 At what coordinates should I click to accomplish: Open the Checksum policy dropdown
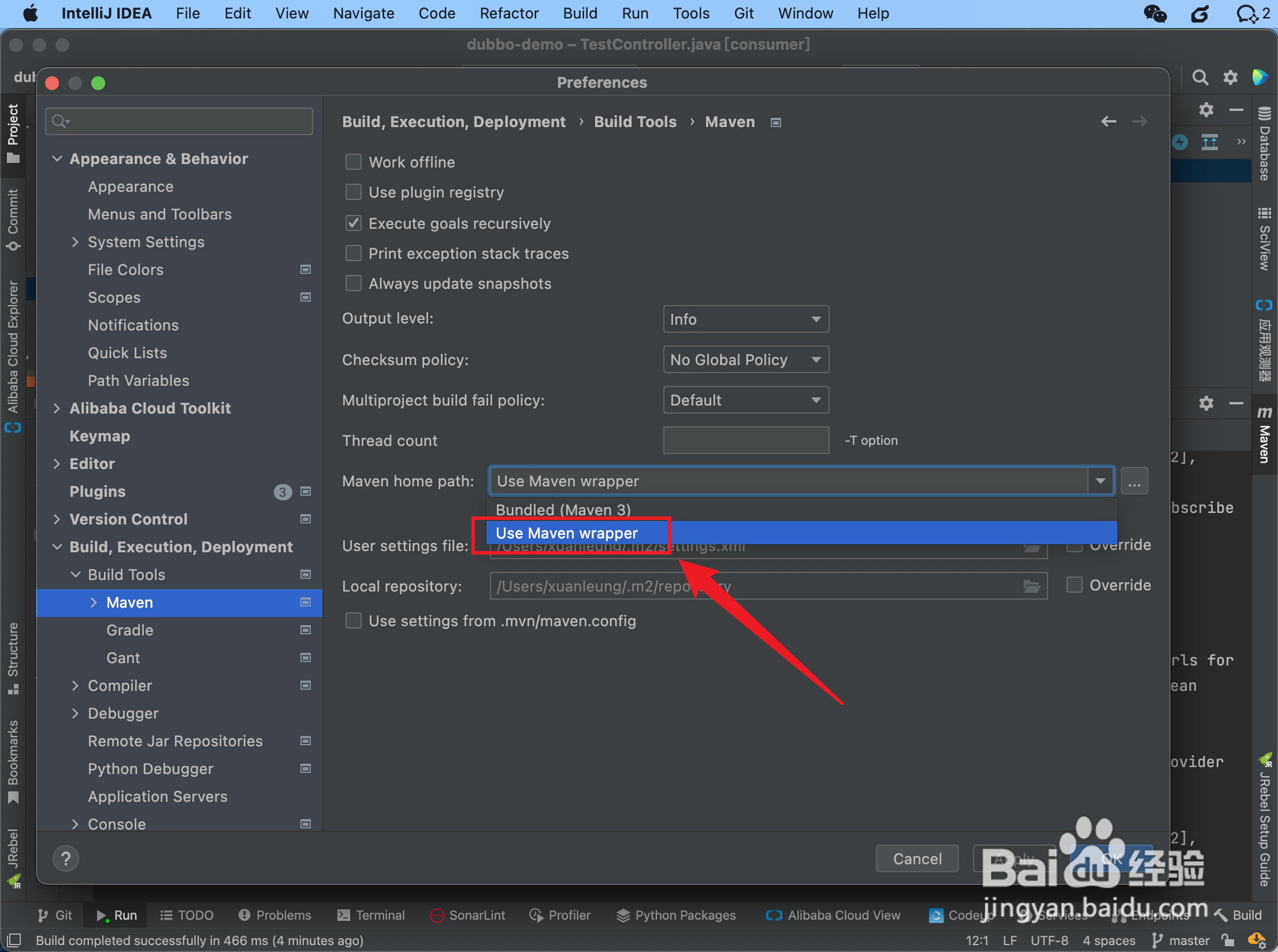click(746, 359)
